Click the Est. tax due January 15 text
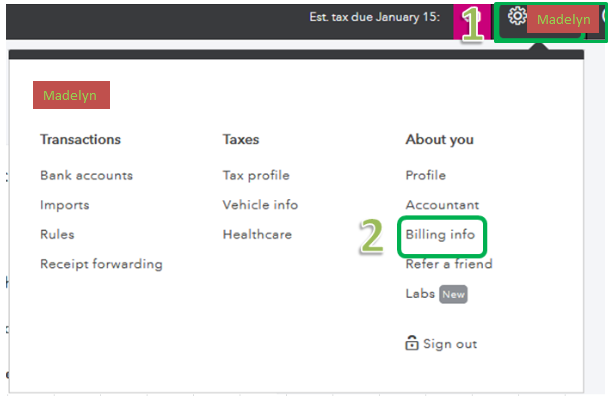 point(374,17)
